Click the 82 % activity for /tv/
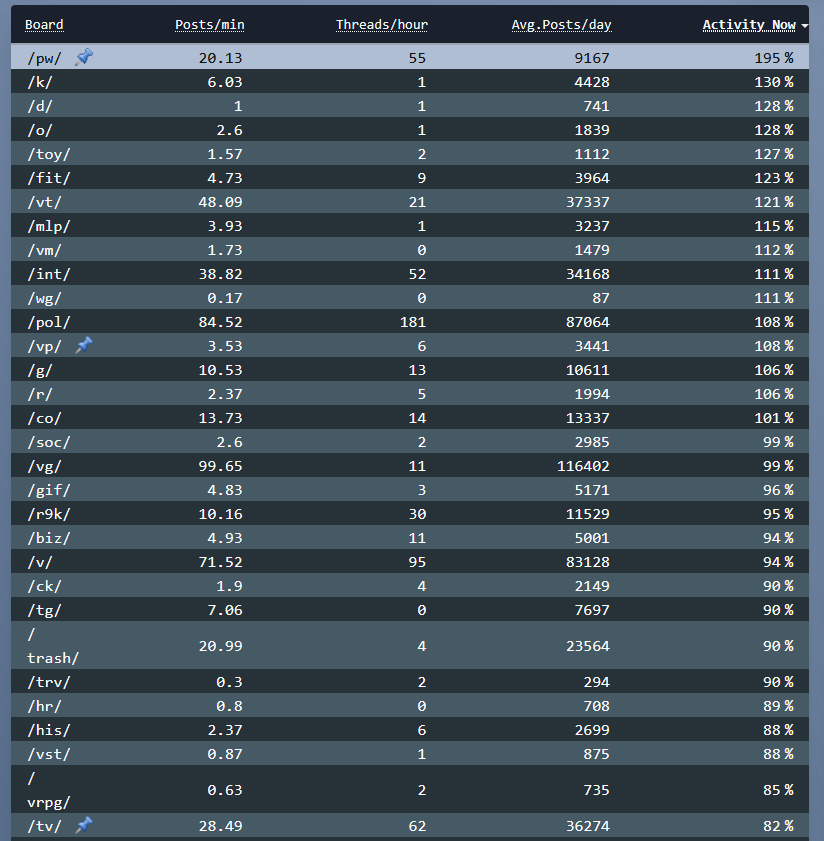 (778, 826)
